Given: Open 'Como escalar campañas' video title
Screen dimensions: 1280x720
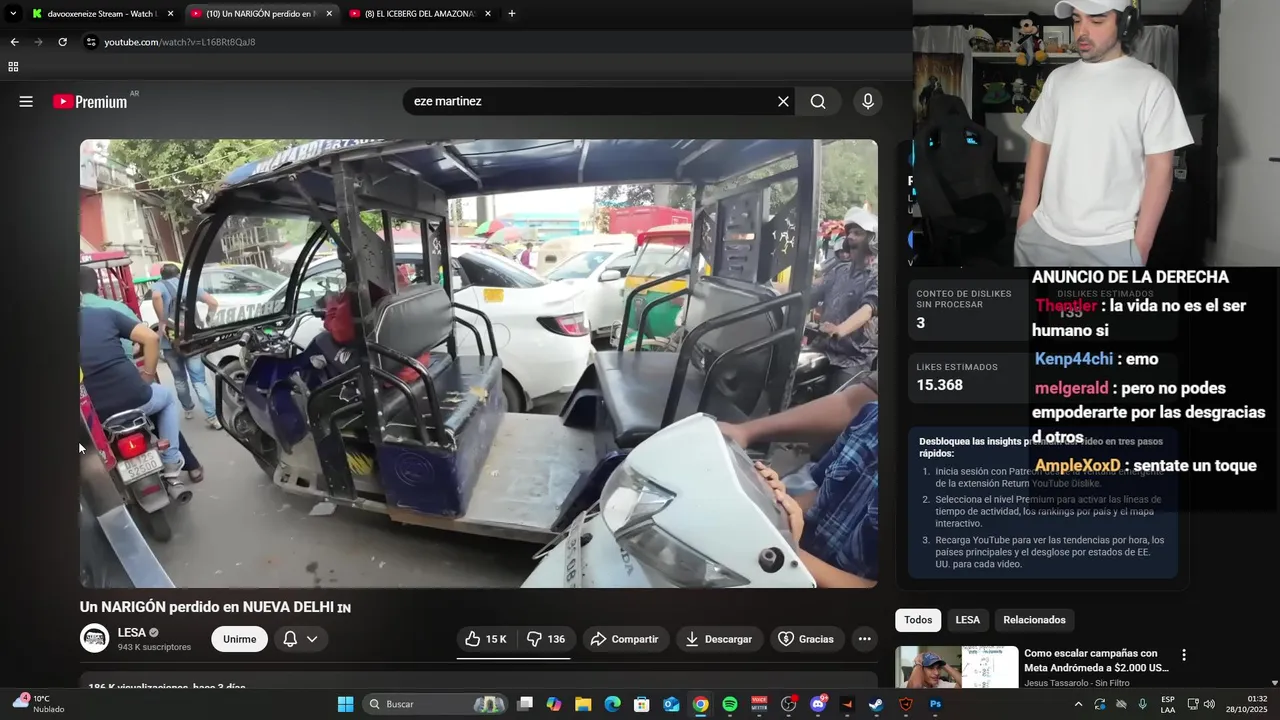Looking at the screenshot, I should point(1096,660).
